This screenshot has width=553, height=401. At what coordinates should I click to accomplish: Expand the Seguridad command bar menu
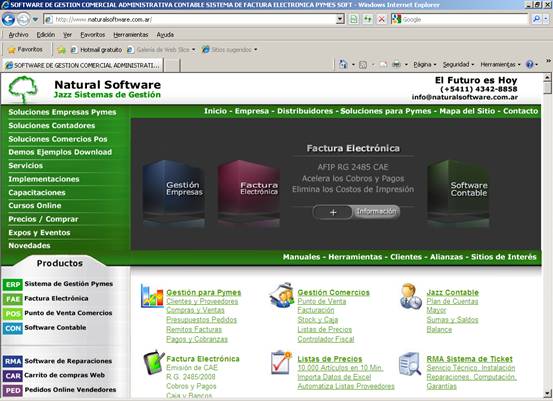point(458,65)
